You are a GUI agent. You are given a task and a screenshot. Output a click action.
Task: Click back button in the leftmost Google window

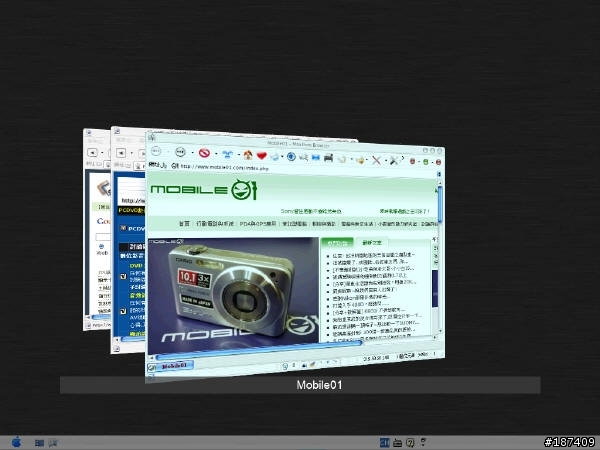click(x=92, y=152)
